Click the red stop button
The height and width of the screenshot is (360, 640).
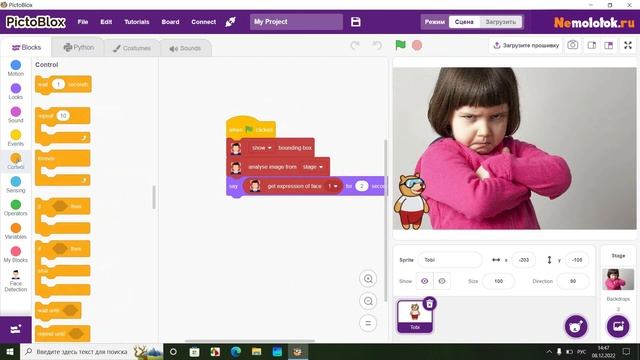tap(417, 45)
